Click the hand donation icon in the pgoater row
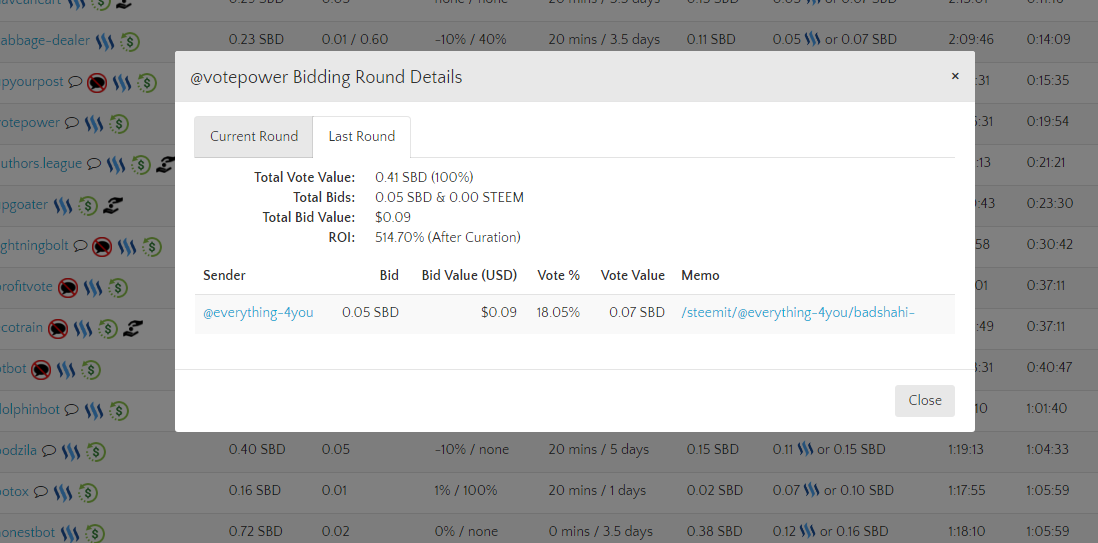The width and height of the screenshot is (1098, 543). [112, 205]
